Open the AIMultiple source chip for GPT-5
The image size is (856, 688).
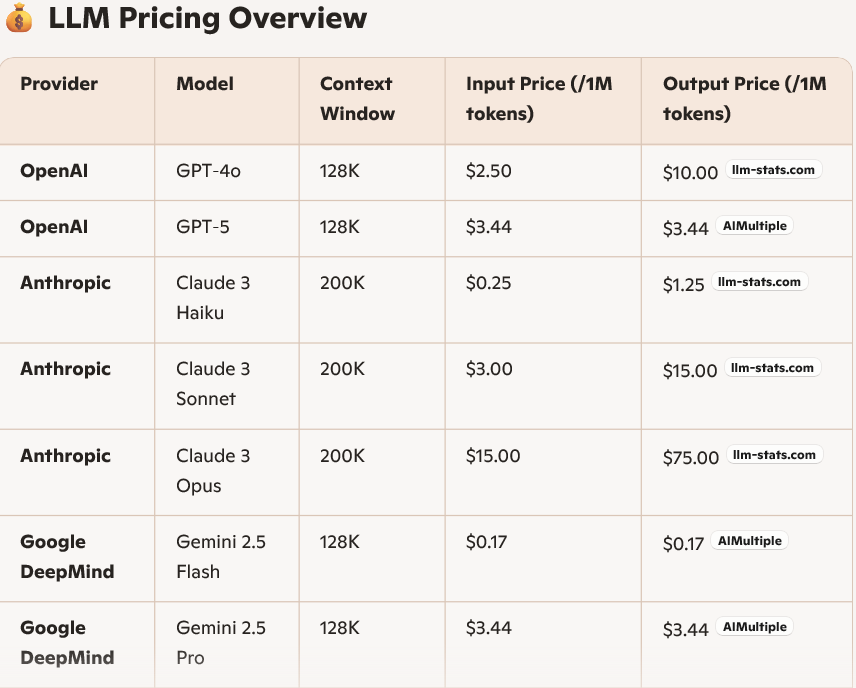click(x=755, y=227)
